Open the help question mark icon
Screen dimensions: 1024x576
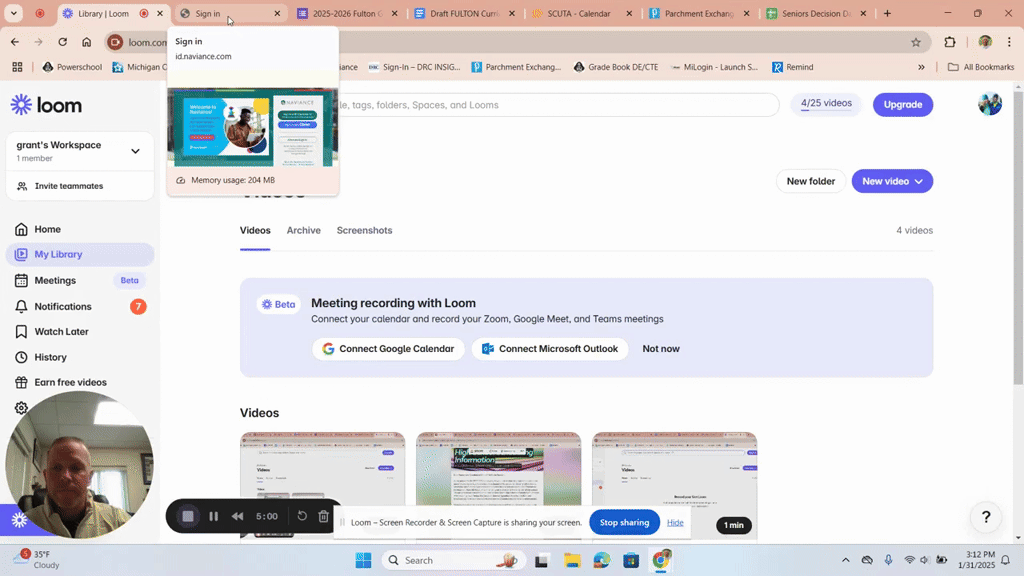click(x=986, y=517)
